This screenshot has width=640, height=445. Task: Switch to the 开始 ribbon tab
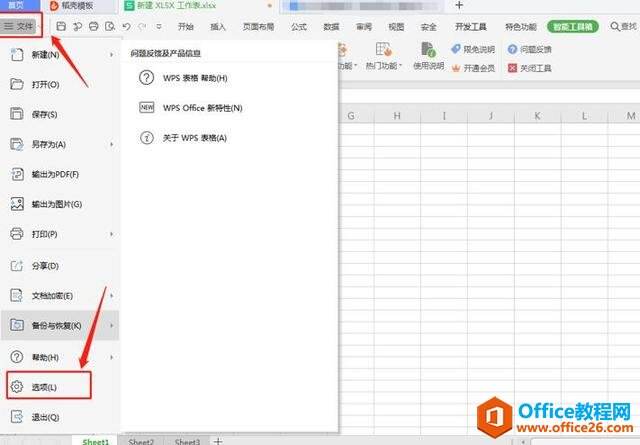click(x=186, y=27)
